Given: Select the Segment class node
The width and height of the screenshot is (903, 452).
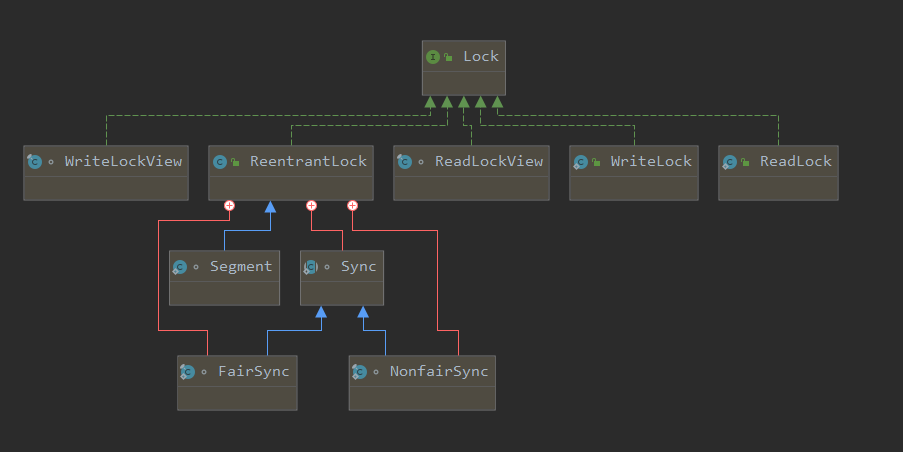Looking at the screenshot, I should pos(225,278).
